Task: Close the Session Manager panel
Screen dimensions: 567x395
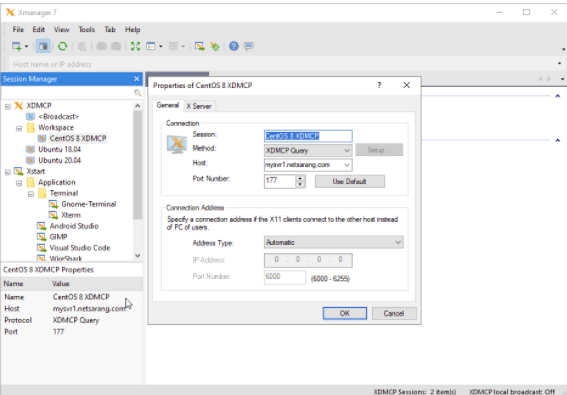Action: [136, 79]
